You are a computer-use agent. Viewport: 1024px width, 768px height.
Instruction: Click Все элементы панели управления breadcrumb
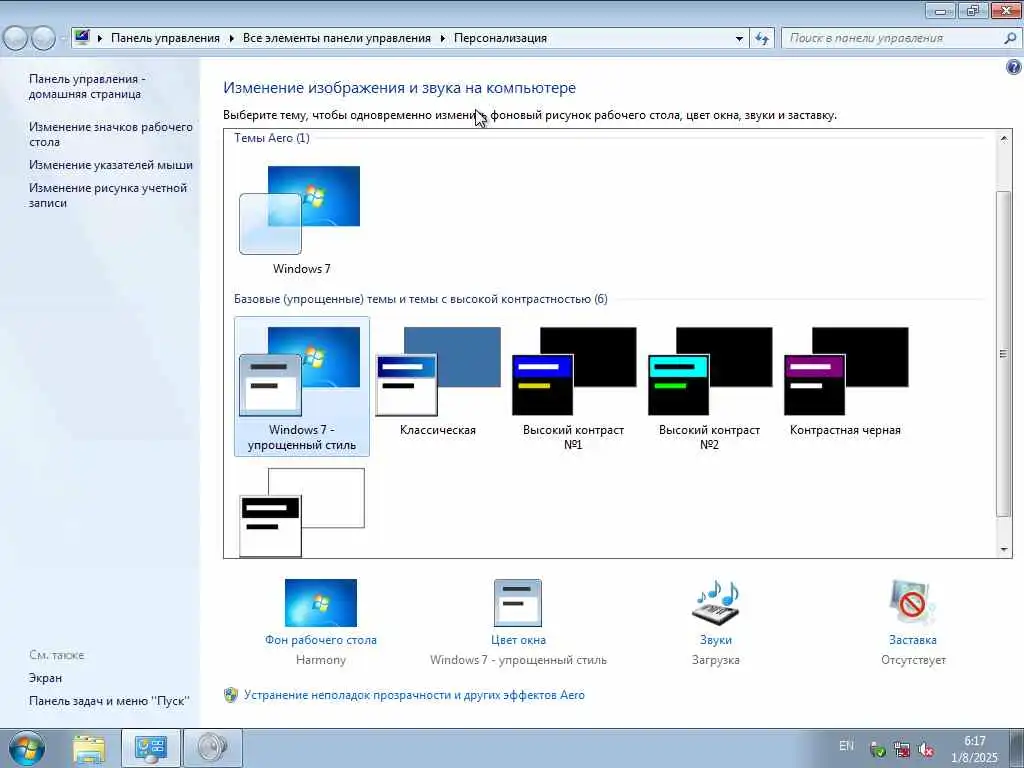pyautogui.click(x=336, y=38)
